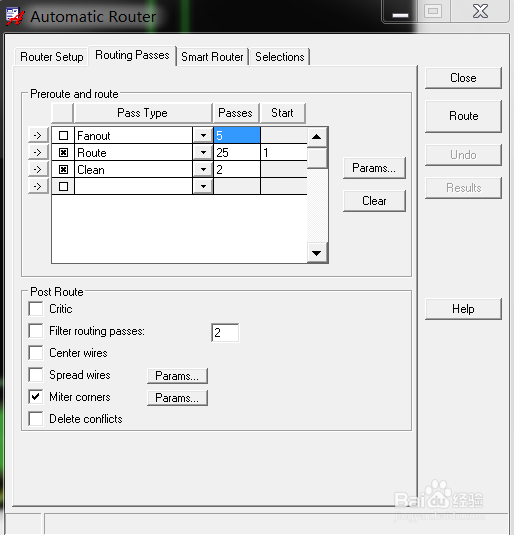Screen dimensions: 514x535
Task: Click the Start column header
Action: 283,113
